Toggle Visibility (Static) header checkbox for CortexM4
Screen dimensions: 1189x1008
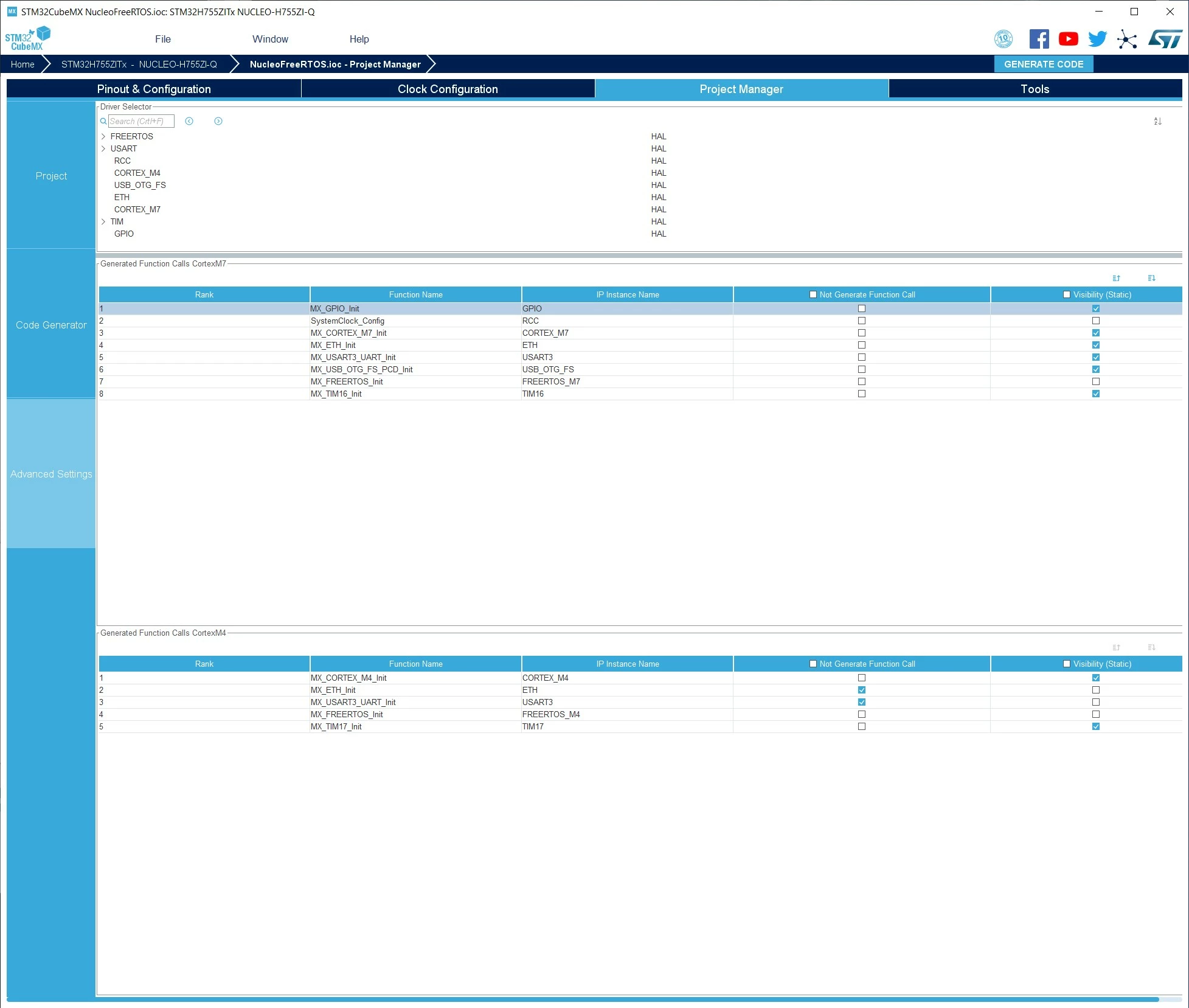pyautogui.click(x=1067, y=664)
